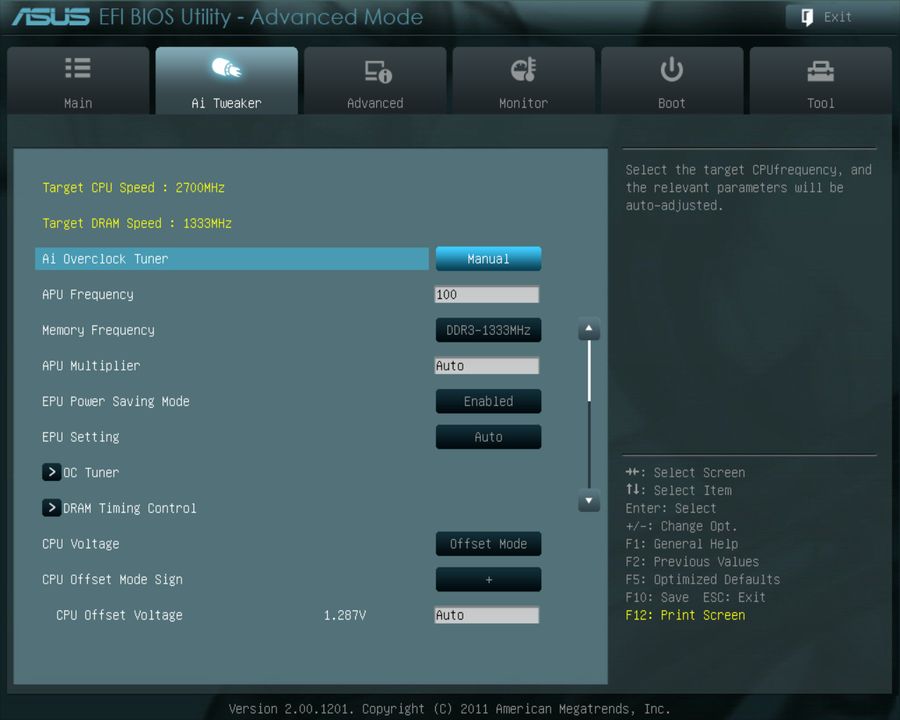Select the Ai Tweaker menu tab
The image size is (900, 720).
tap(226, 80)
